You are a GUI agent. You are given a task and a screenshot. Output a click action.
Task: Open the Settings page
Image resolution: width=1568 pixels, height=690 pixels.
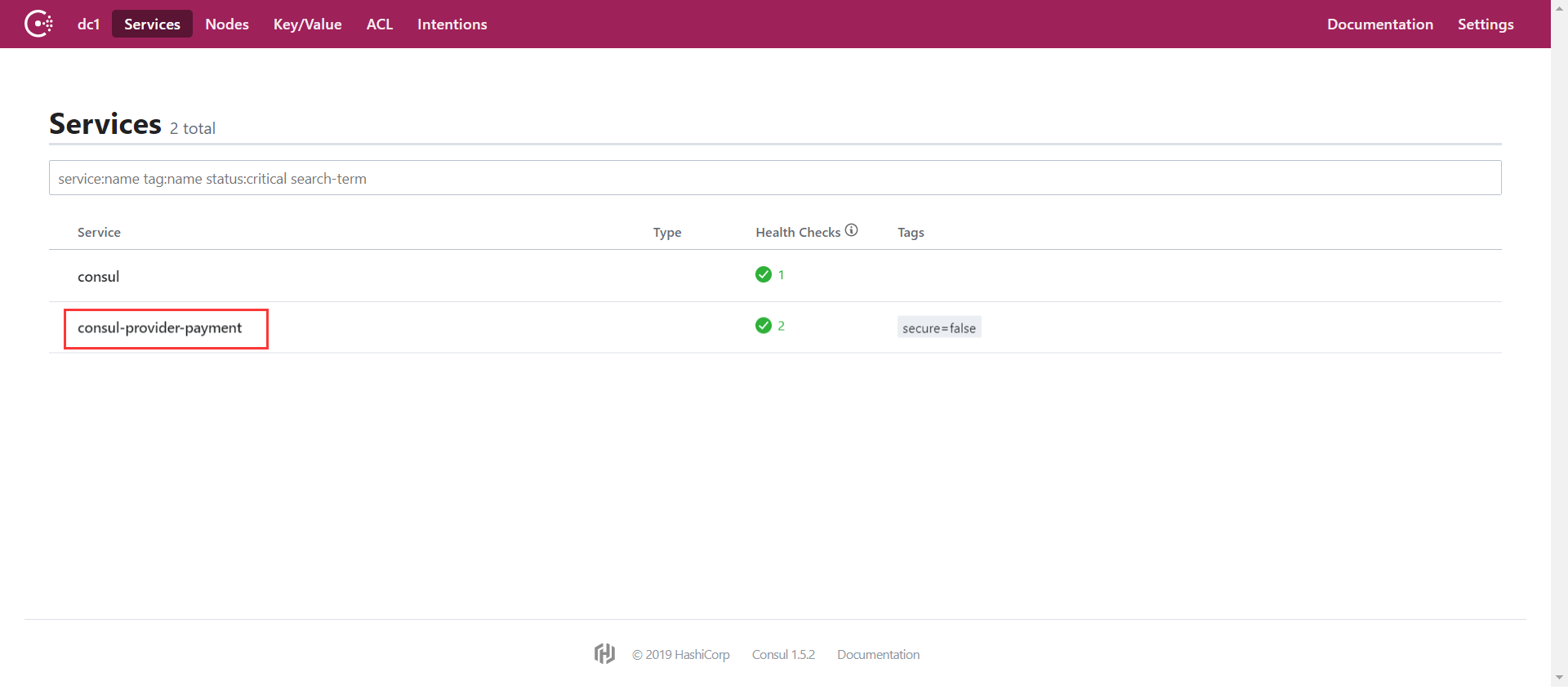(1486, 24)
